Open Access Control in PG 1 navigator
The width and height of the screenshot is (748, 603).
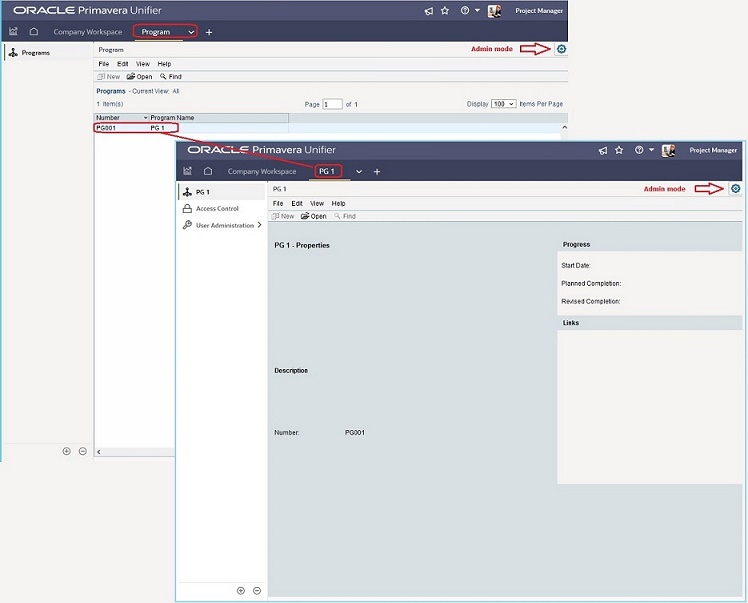click(x=217, y=208)
